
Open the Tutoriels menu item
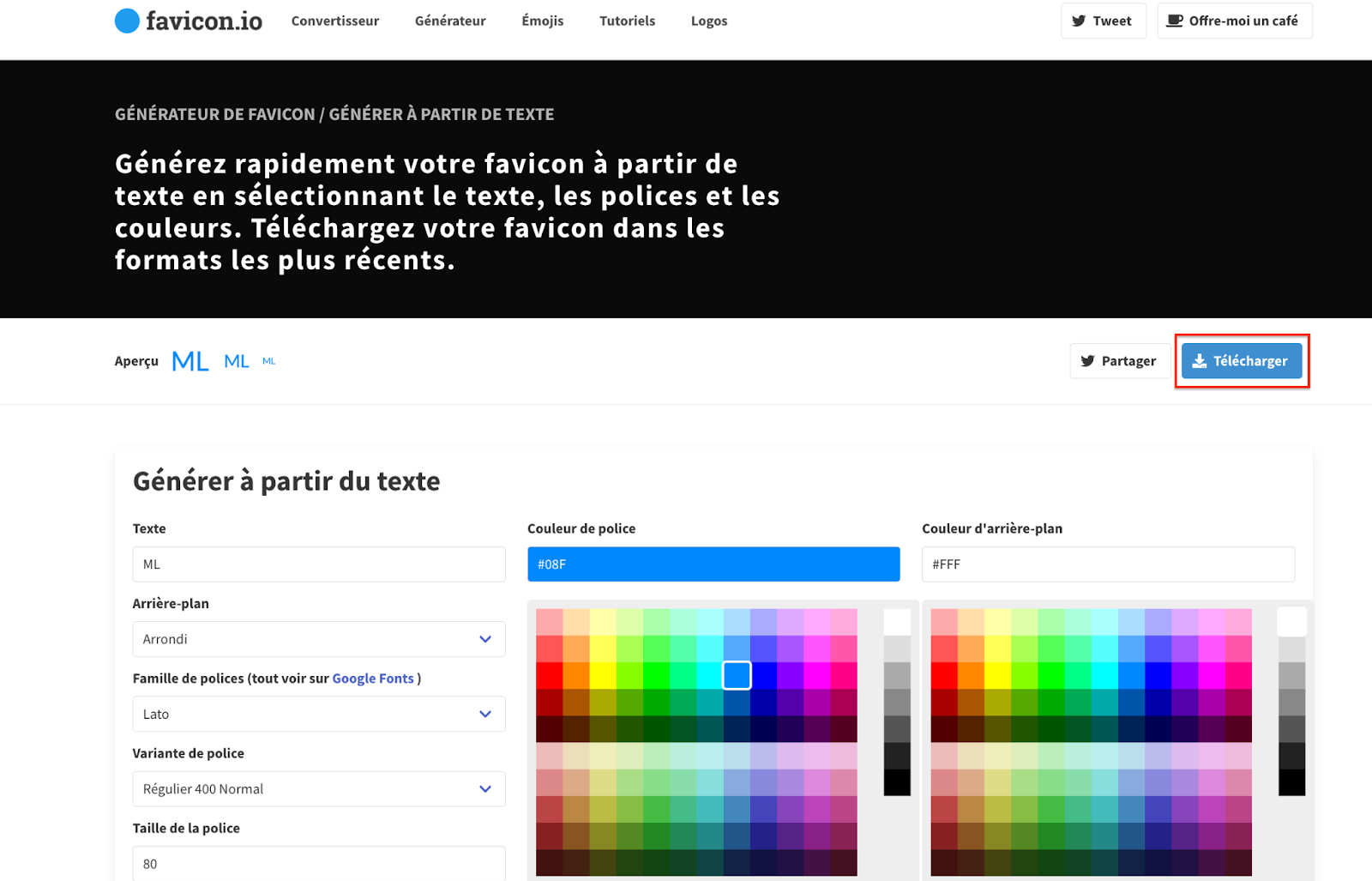(x=627, y=21)
